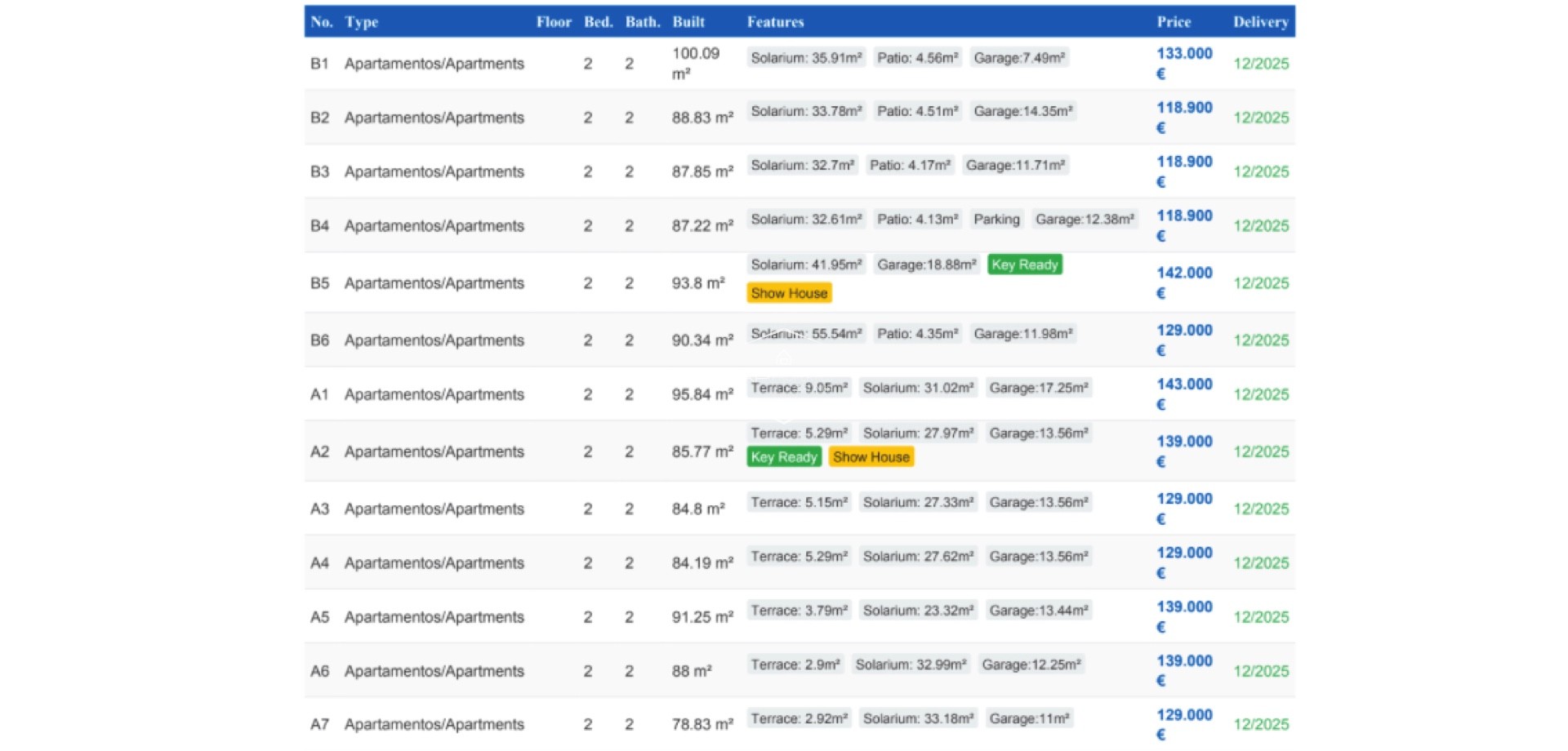Click the 143.000 € price for A1
The image size is (1568, 751).
tap(1183, 393)
